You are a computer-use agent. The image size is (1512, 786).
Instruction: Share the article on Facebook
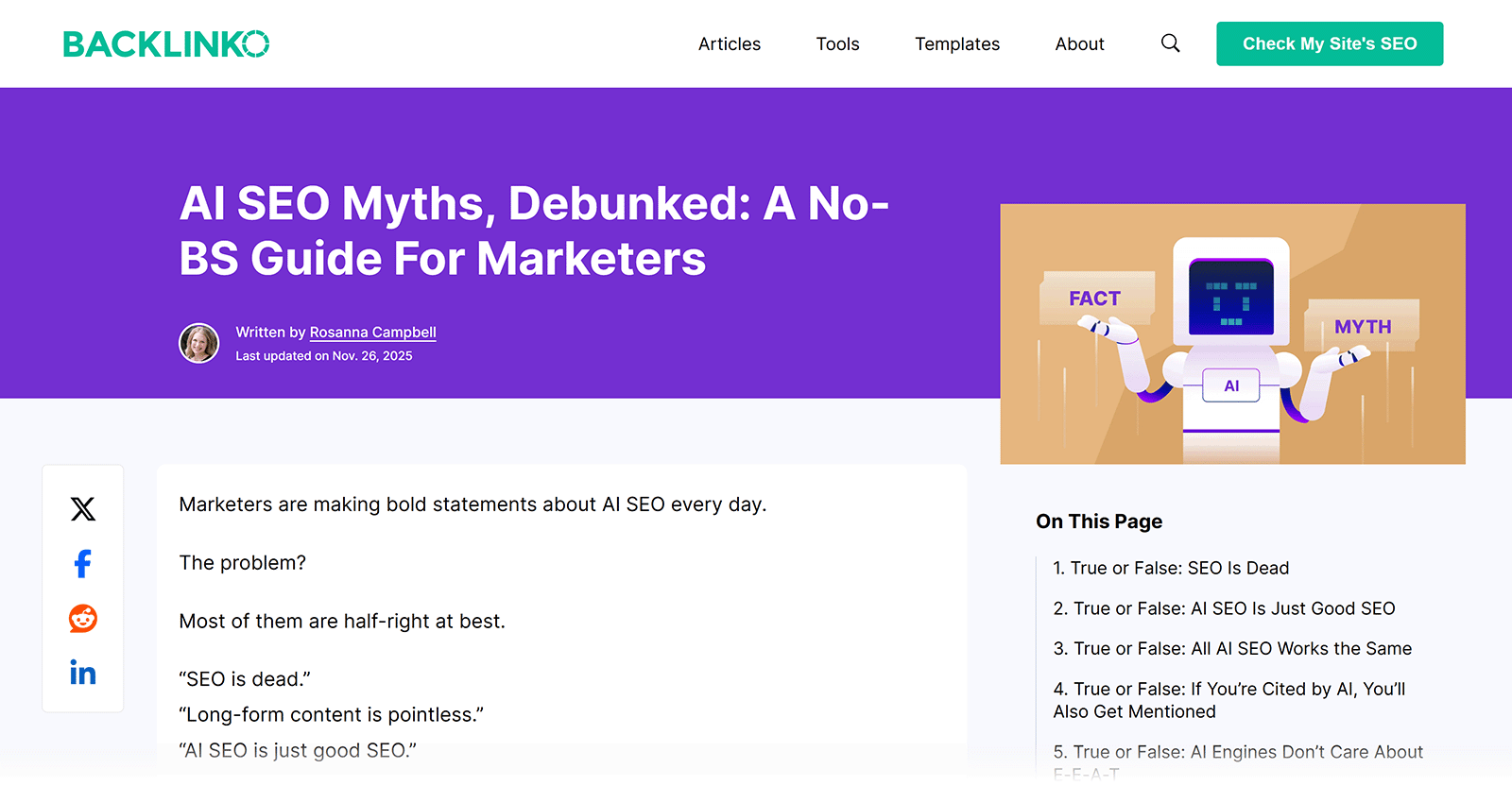[x=83, y=564]
